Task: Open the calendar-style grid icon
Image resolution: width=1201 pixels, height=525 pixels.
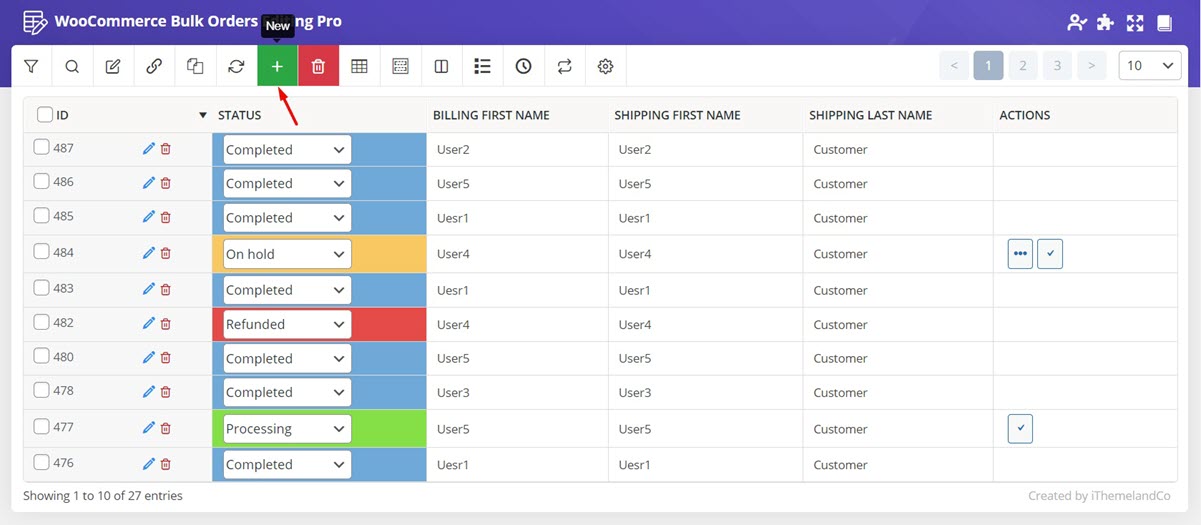Action: click(400, 66)
